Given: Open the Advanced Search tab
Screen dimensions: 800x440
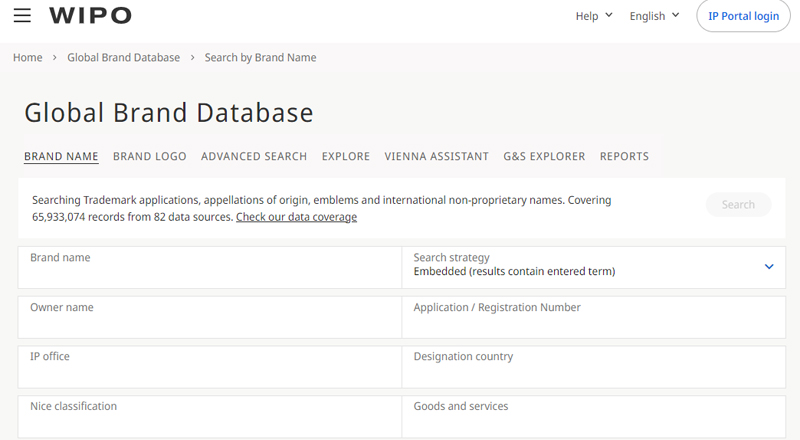Looking at the screenshot, I should coord(254,156).
